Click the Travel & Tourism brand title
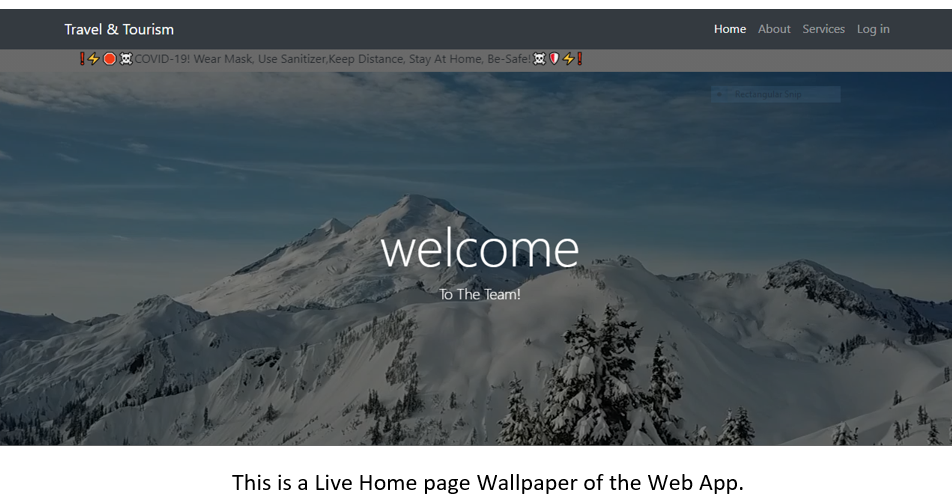This screenshot has width=952, height=498. coord(119,29)
